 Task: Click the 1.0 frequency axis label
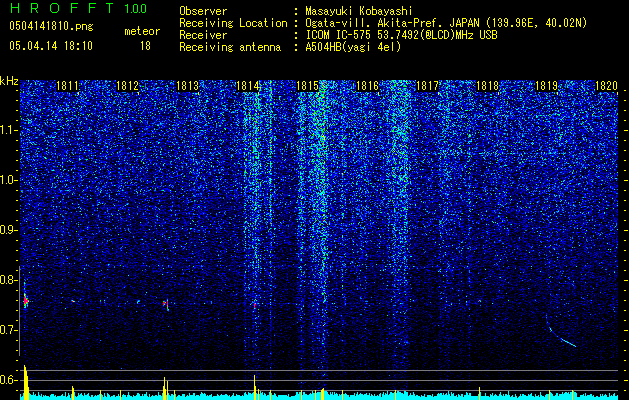[x=9, y=180]
